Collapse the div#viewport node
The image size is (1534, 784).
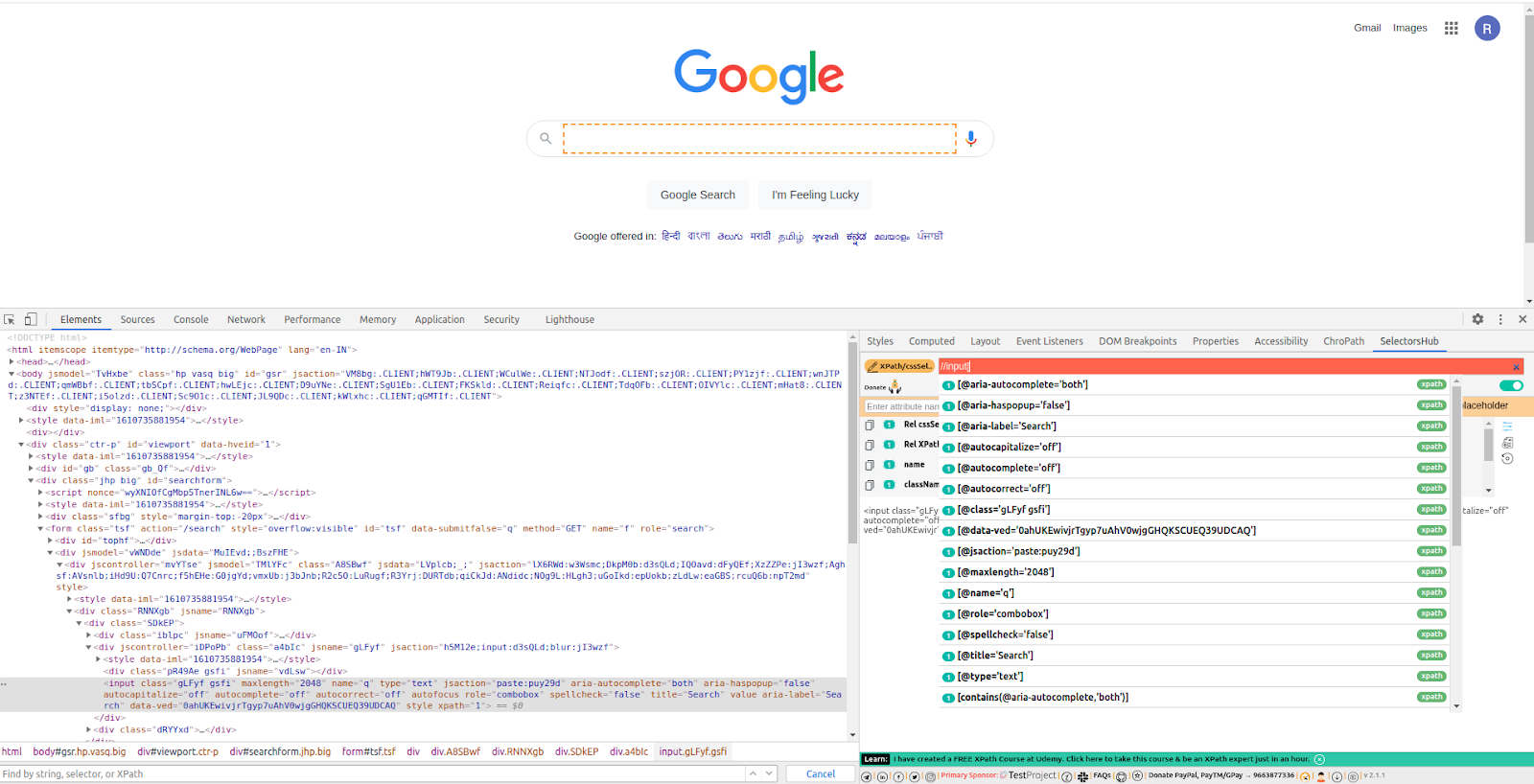[21, 445]
